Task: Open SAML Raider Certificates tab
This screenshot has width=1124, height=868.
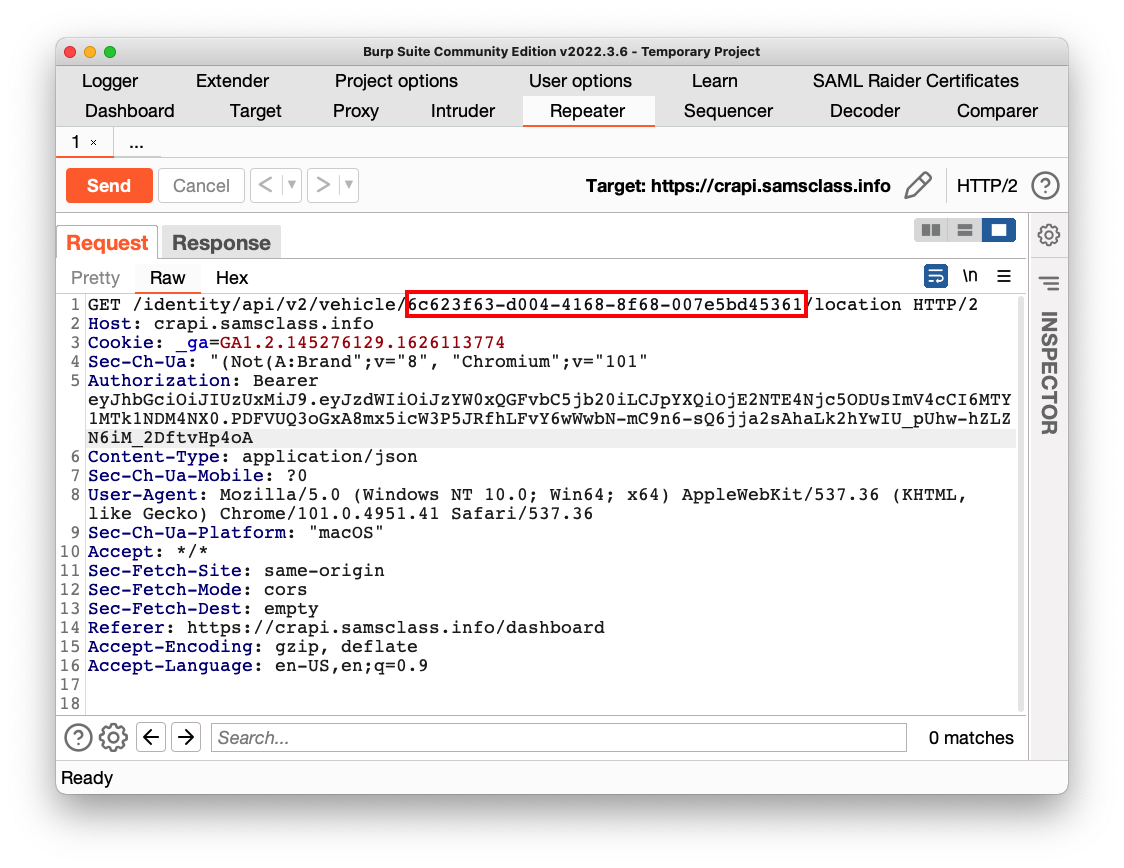Action: pyautogui.click(x=915, y=81)
